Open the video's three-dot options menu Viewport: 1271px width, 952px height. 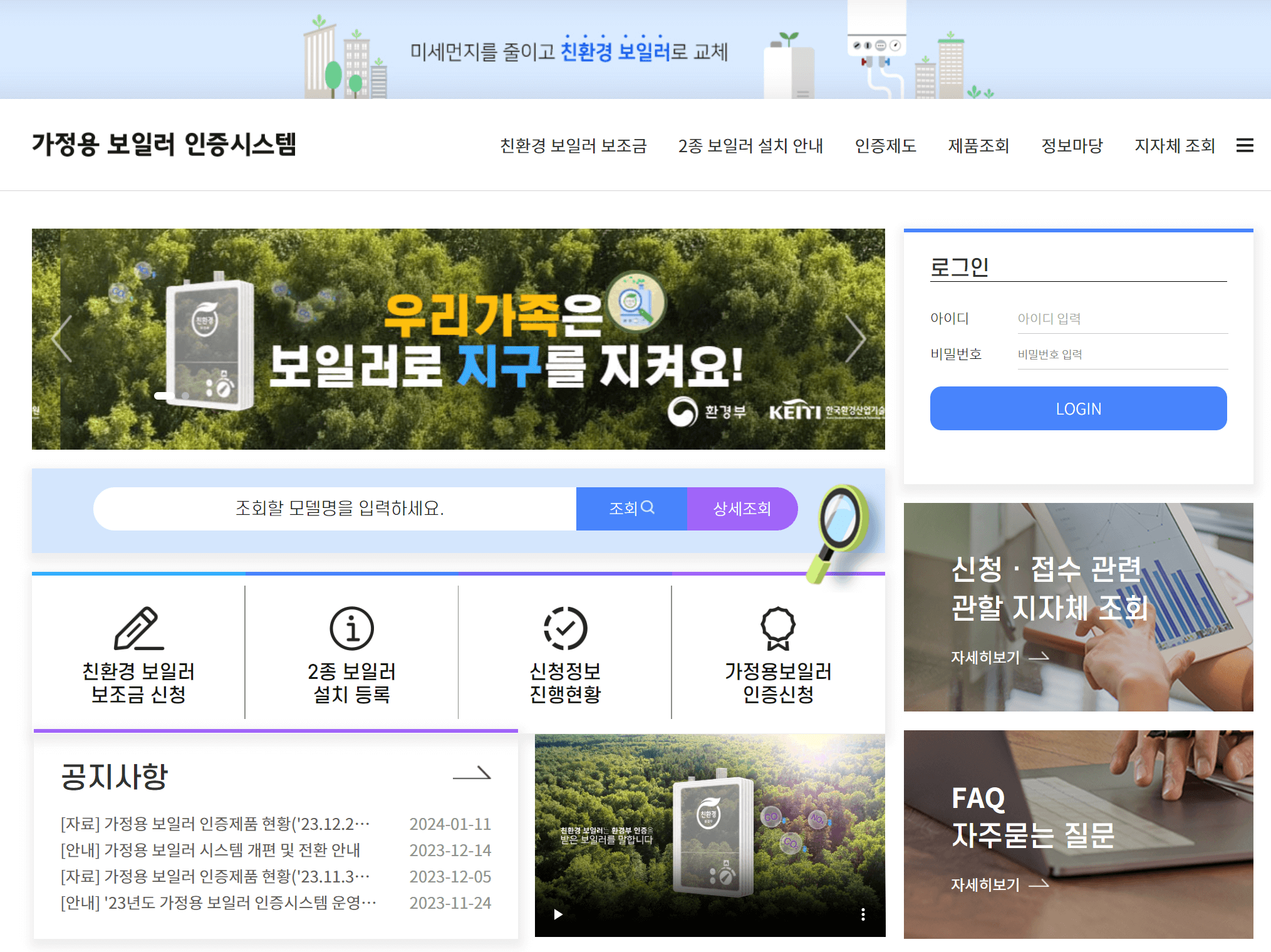[863, 914]
